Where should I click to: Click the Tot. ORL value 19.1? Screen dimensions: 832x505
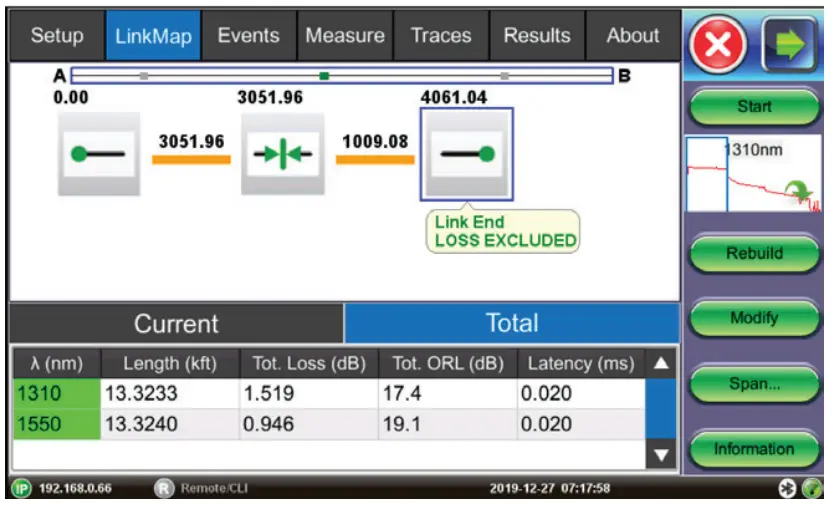click(x=402, y=424)
